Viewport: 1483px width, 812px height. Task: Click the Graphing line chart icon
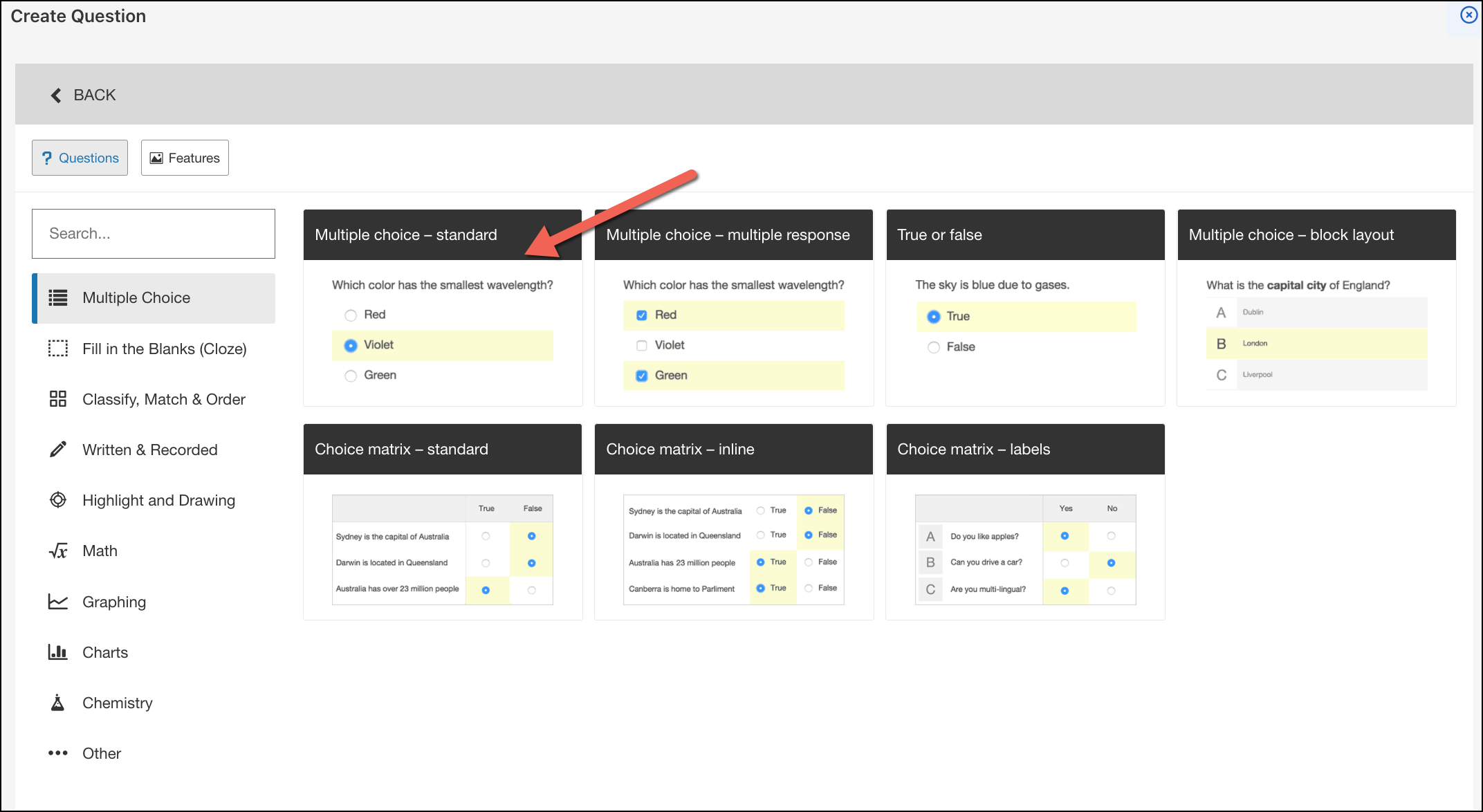tap(58, 601)
